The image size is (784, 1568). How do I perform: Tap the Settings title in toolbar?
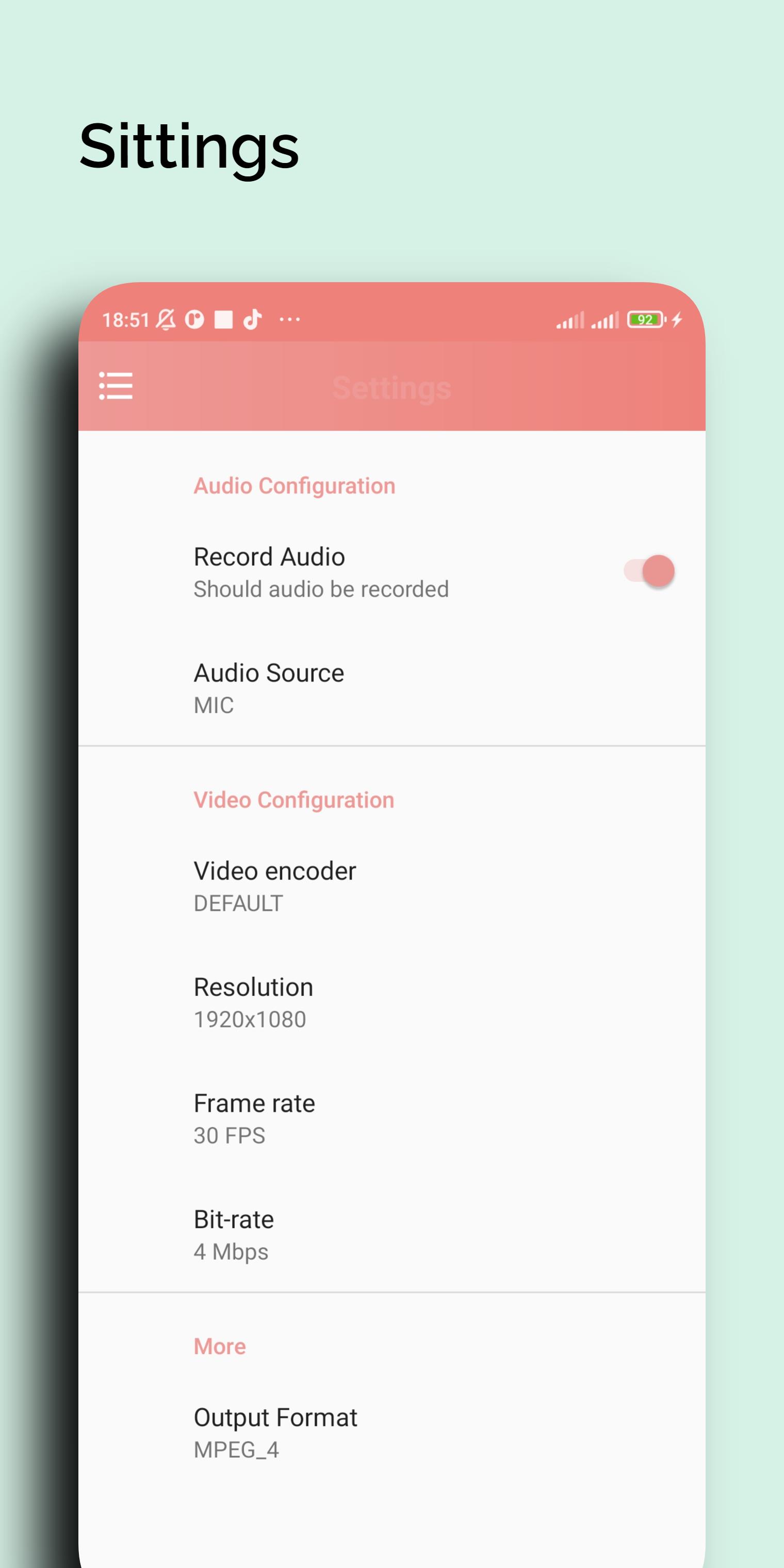392,388
